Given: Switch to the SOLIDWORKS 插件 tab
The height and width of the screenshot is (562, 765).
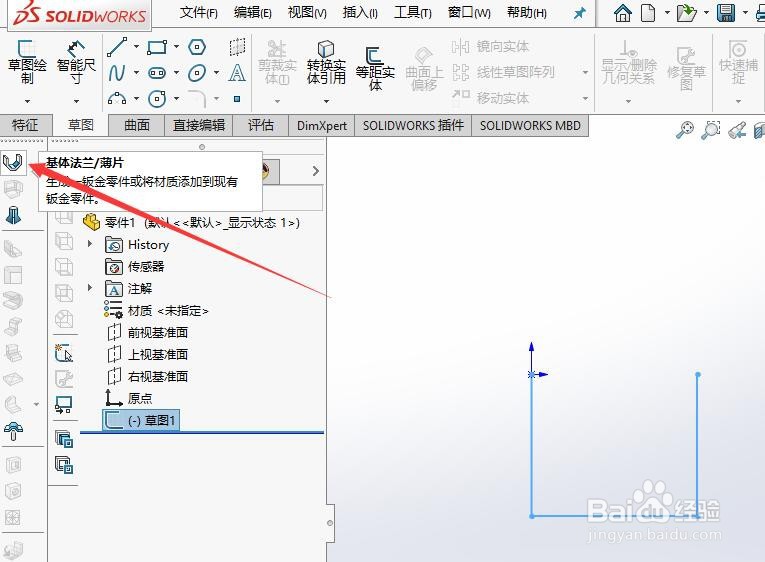Looking at the screenshot, I should click(x=413, y=125).
